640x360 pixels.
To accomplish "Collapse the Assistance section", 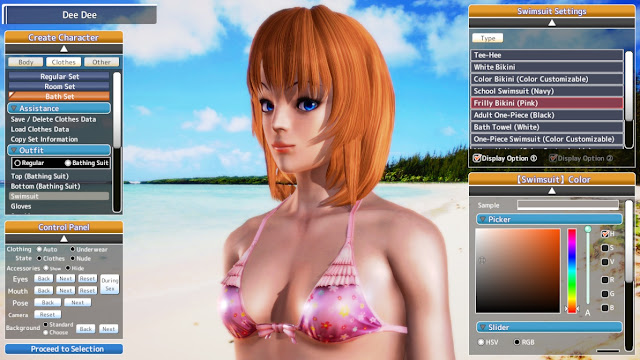I will click(x=14, y=108).
